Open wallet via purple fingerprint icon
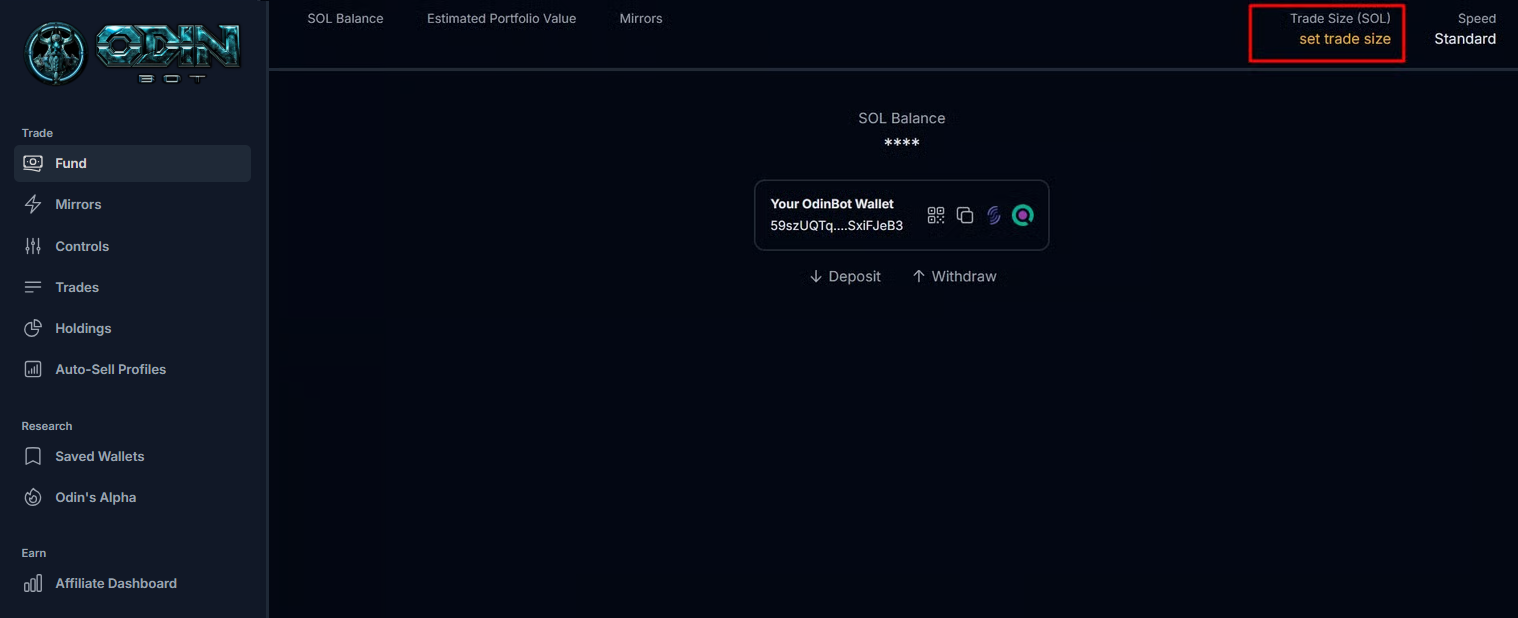This screenshot has width=1518, height=618. pos(993,215)
